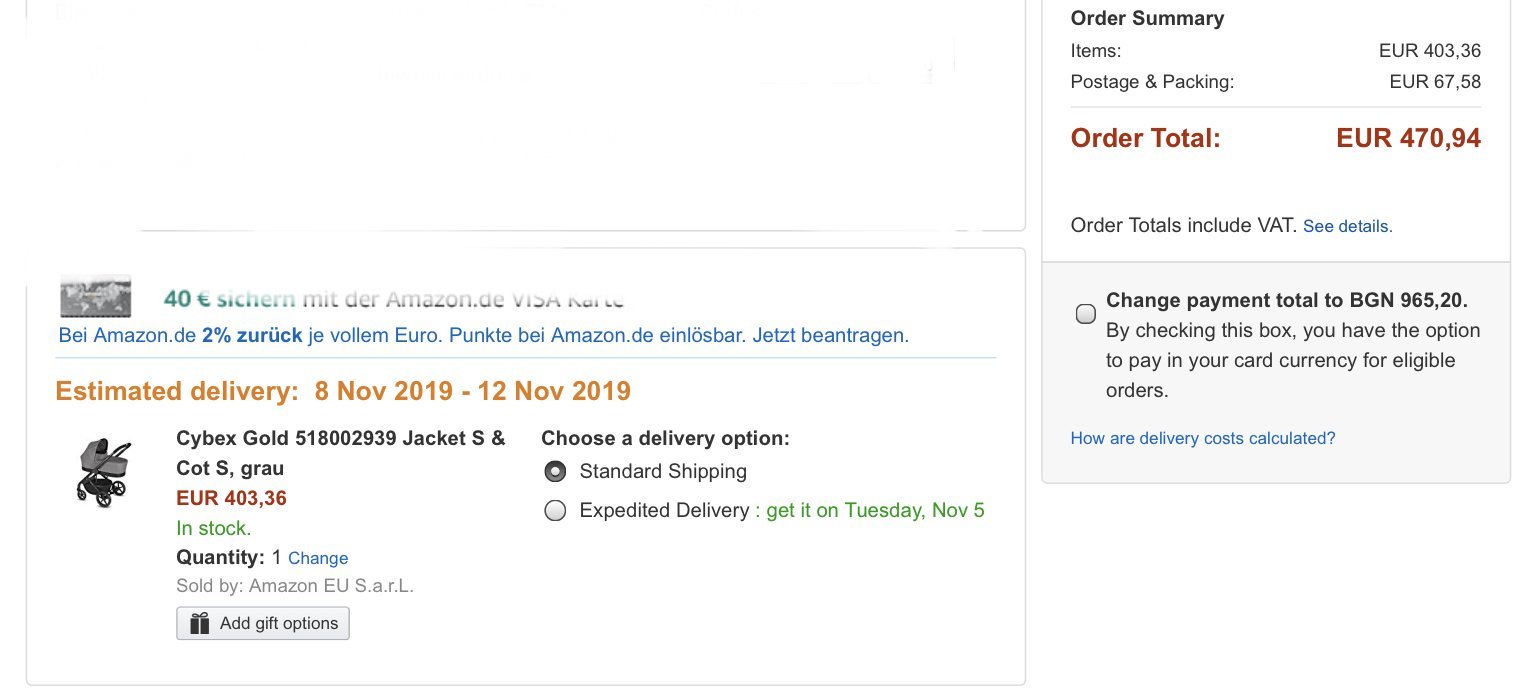1536x695 pixels.
Task: Open the Cybex stroller product thumbnail
Action: pos(103,472)
